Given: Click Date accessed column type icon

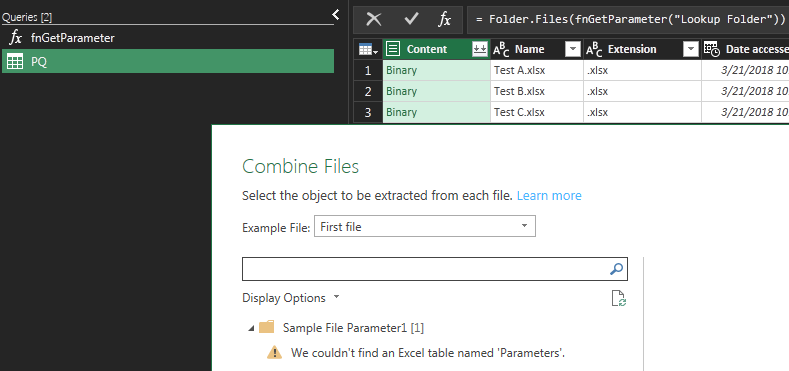Looking at the screenshot, I should [712, 49].
